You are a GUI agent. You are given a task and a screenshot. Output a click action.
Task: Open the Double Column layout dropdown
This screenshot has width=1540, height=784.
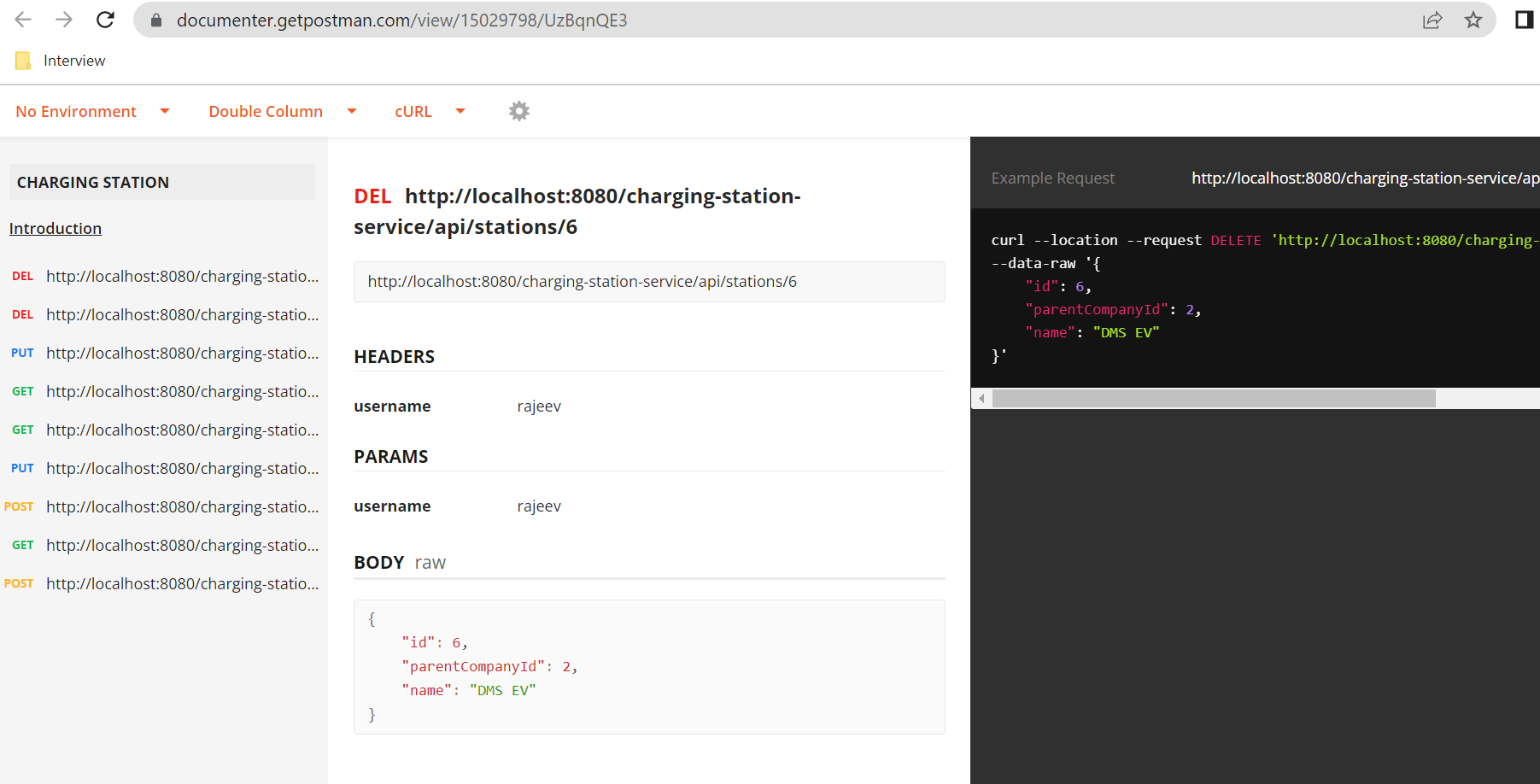(x=283, y=112)
